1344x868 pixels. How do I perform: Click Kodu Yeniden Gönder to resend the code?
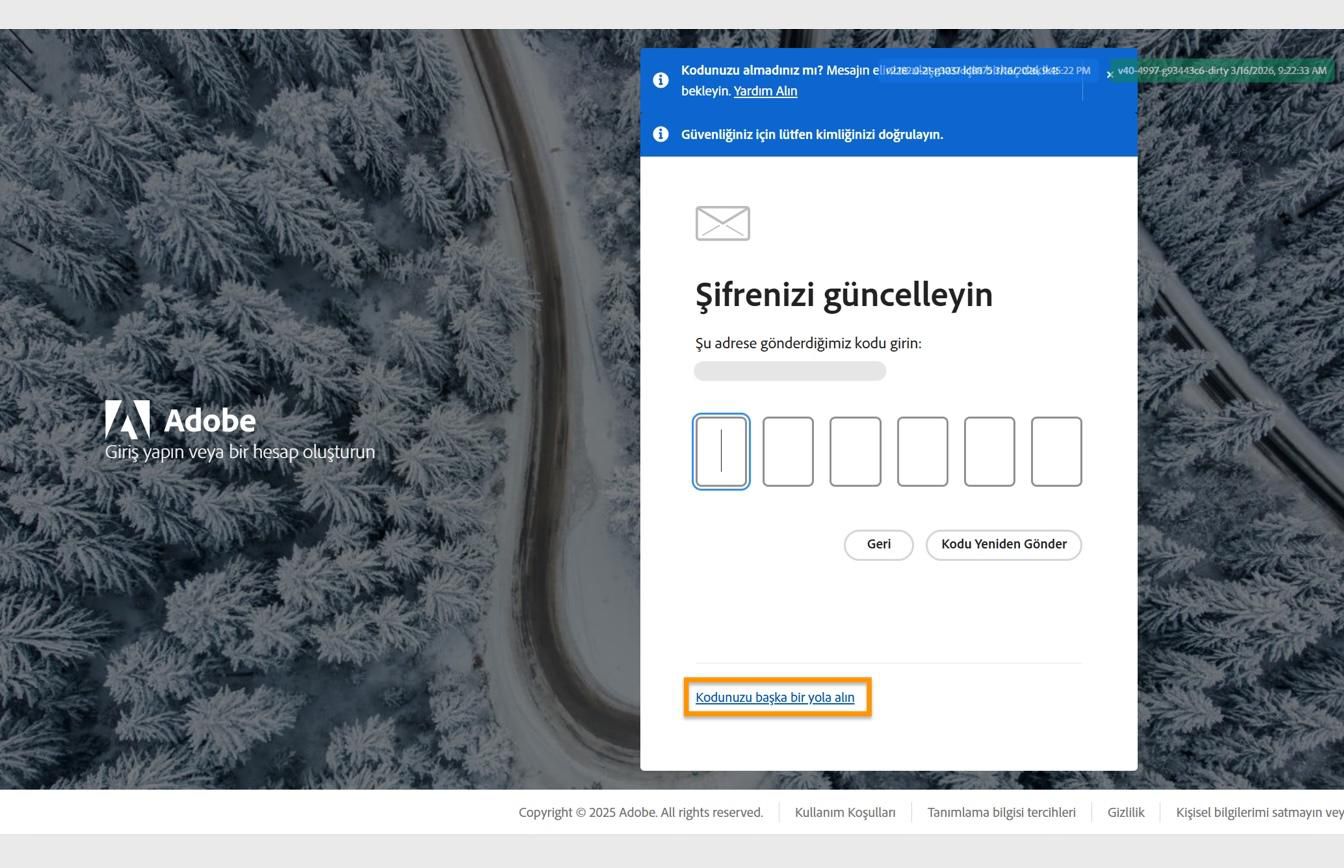(x=1003, y=544)
